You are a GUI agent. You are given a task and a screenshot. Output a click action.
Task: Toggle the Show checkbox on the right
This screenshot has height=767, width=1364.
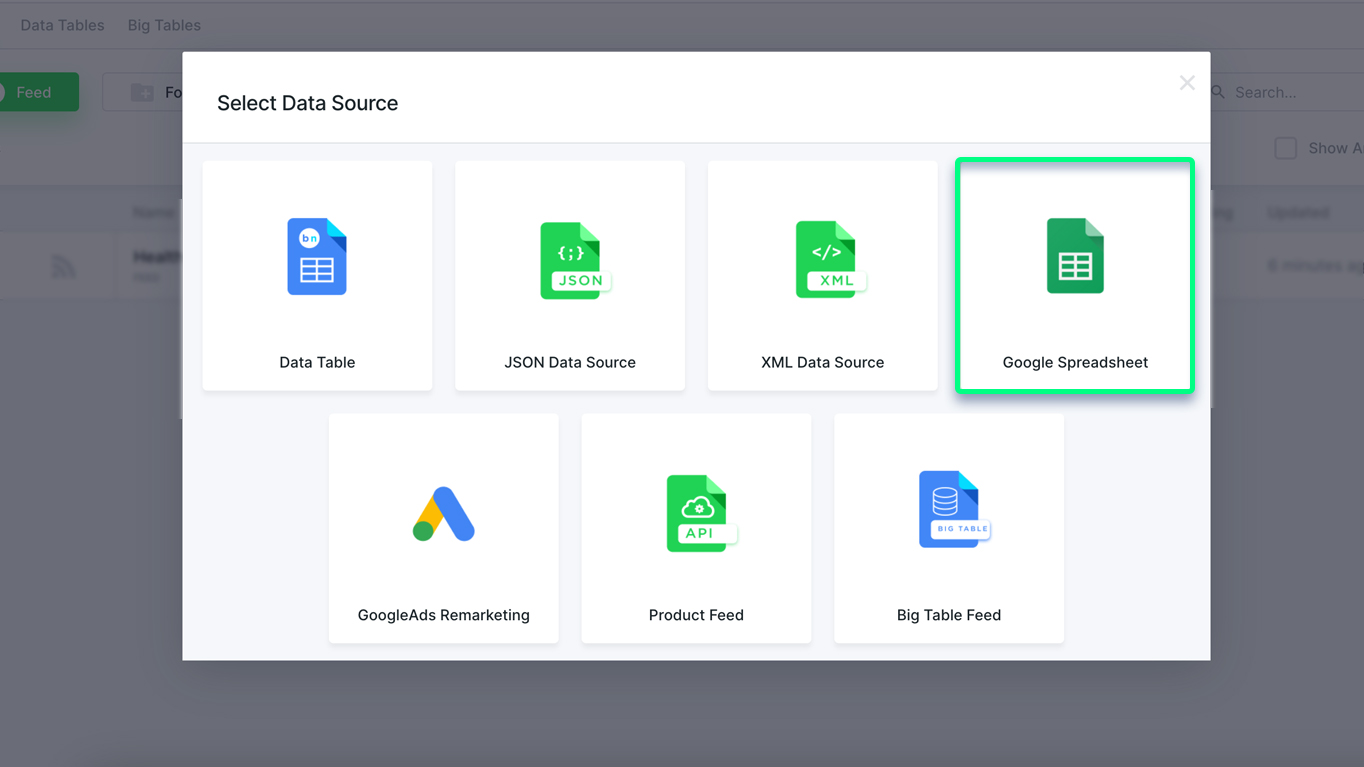click(x=1286, y=148)
